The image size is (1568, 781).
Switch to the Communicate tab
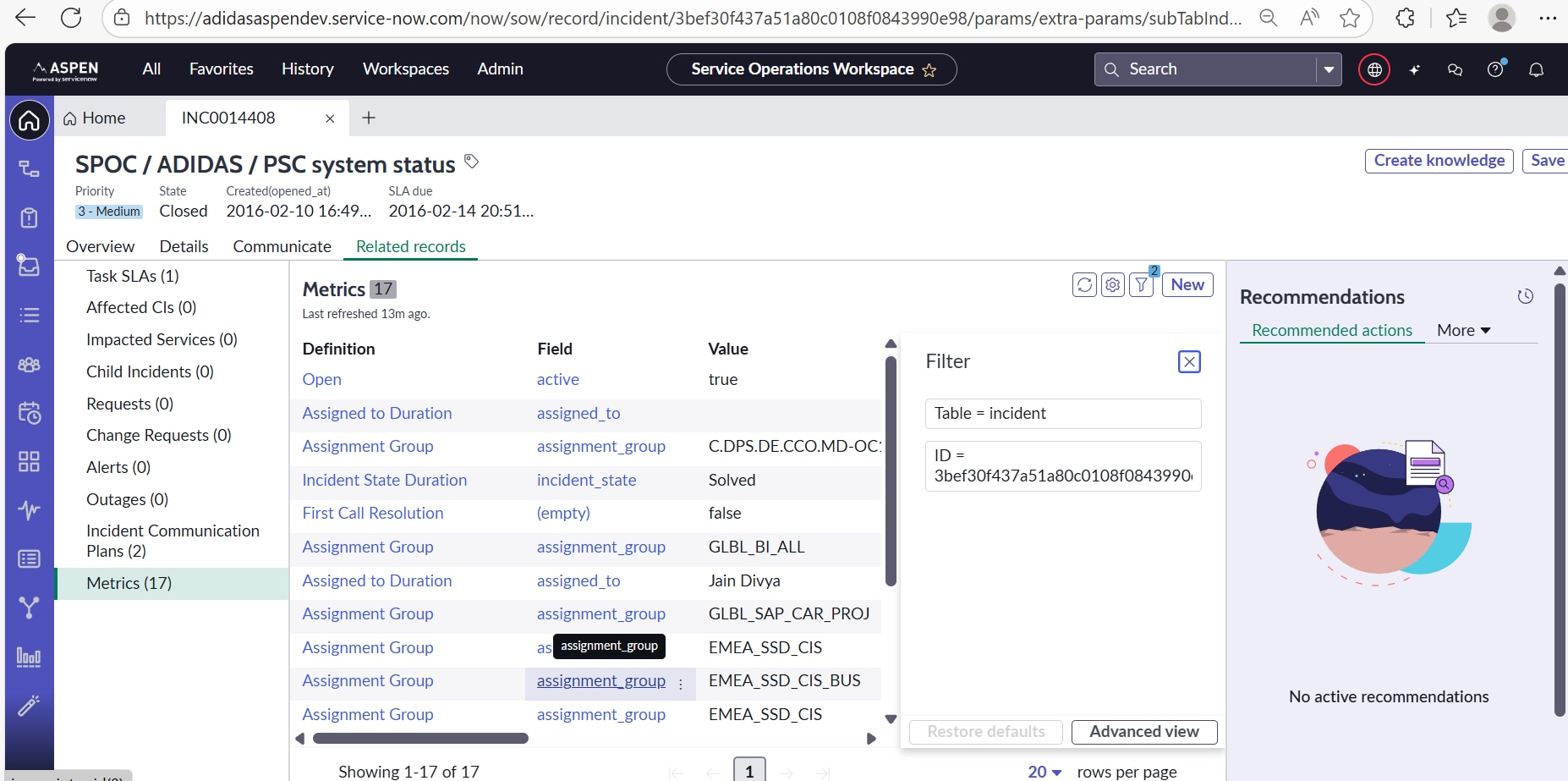tap(282, 246)
